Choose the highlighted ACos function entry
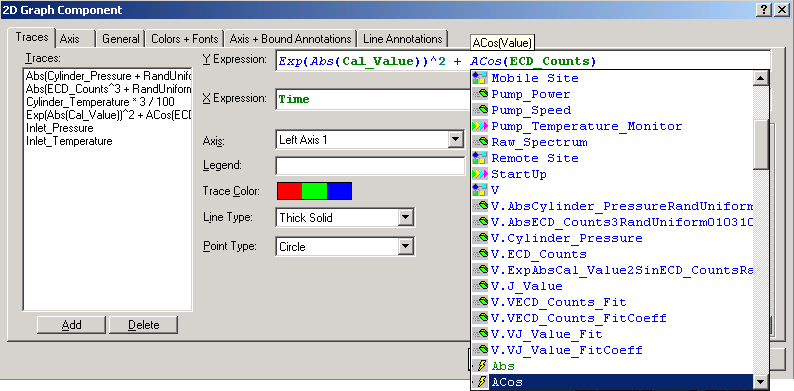 click(x=612, y=382)
